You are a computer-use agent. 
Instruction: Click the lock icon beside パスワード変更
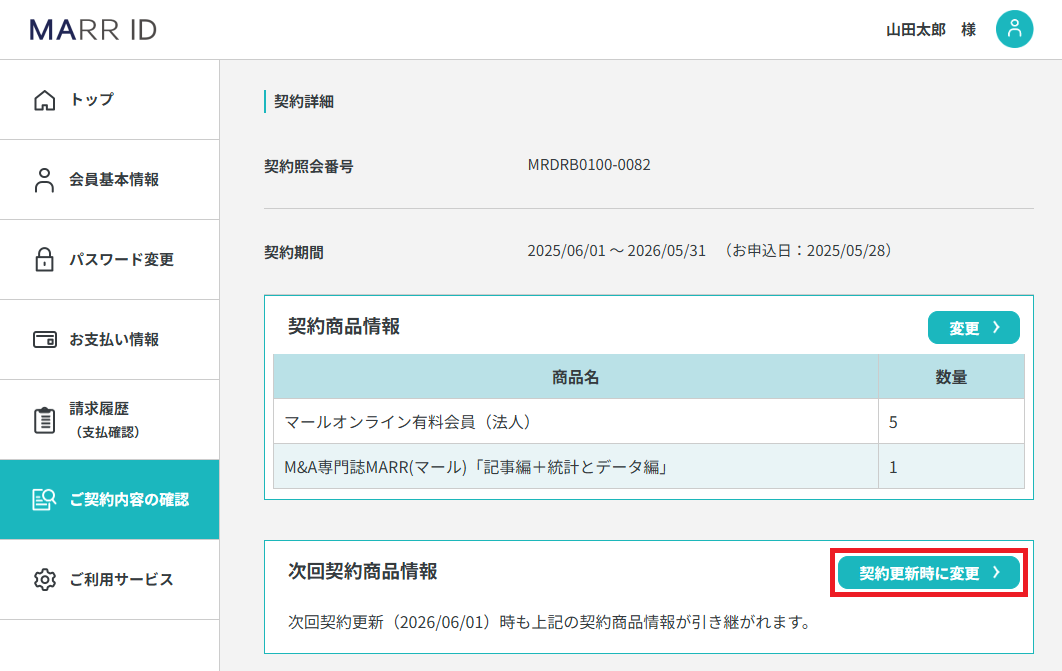coord(45,259)
